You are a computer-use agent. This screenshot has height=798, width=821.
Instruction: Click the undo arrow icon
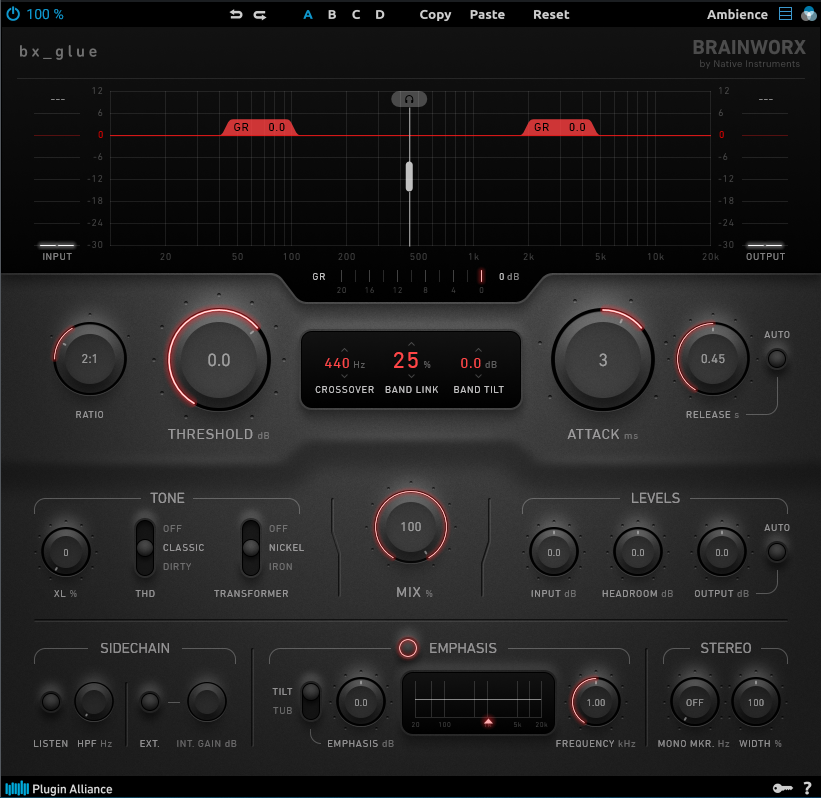236,15
